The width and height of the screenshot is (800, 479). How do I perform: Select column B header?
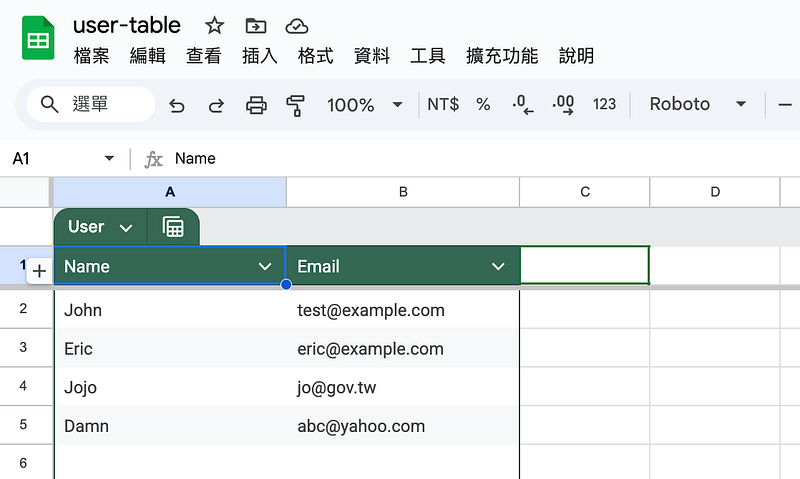point(403,192)
